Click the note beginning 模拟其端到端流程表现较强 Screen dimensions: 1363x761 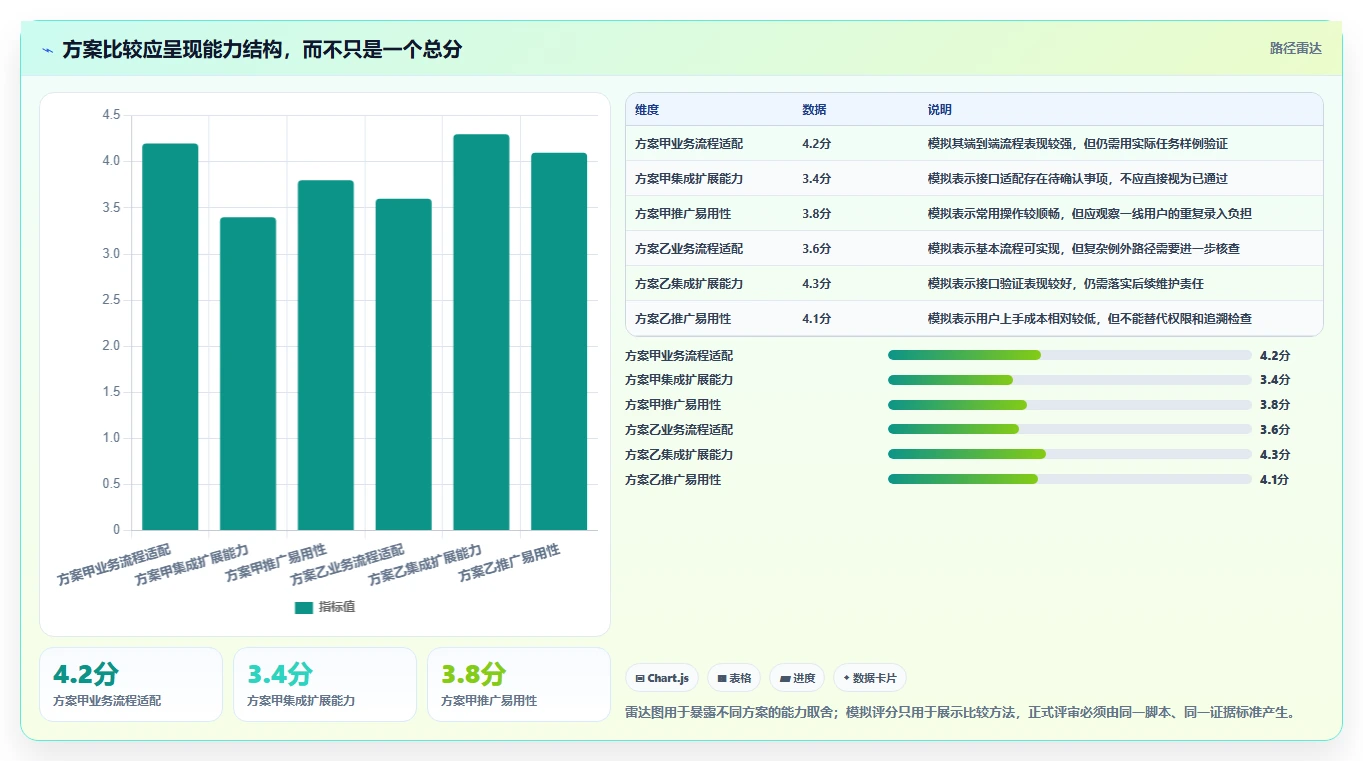point(1078,144)
